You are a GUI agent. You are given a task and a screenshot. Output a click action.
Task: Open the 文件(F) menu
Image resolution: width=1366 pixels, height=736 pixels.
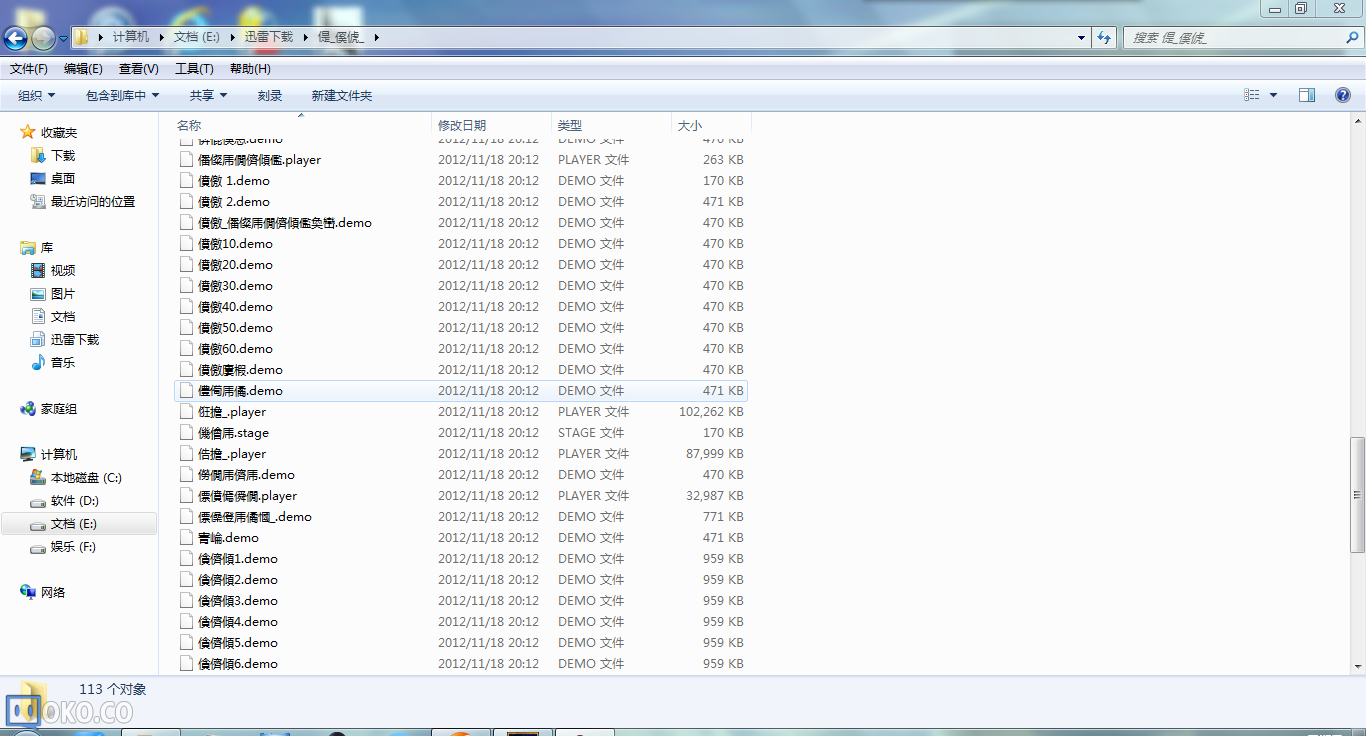click(x=29, y=69)
